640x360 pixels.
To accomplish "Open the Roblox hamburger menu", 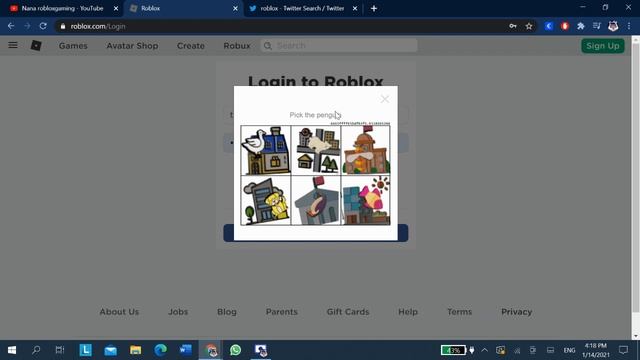I will 13,45.
